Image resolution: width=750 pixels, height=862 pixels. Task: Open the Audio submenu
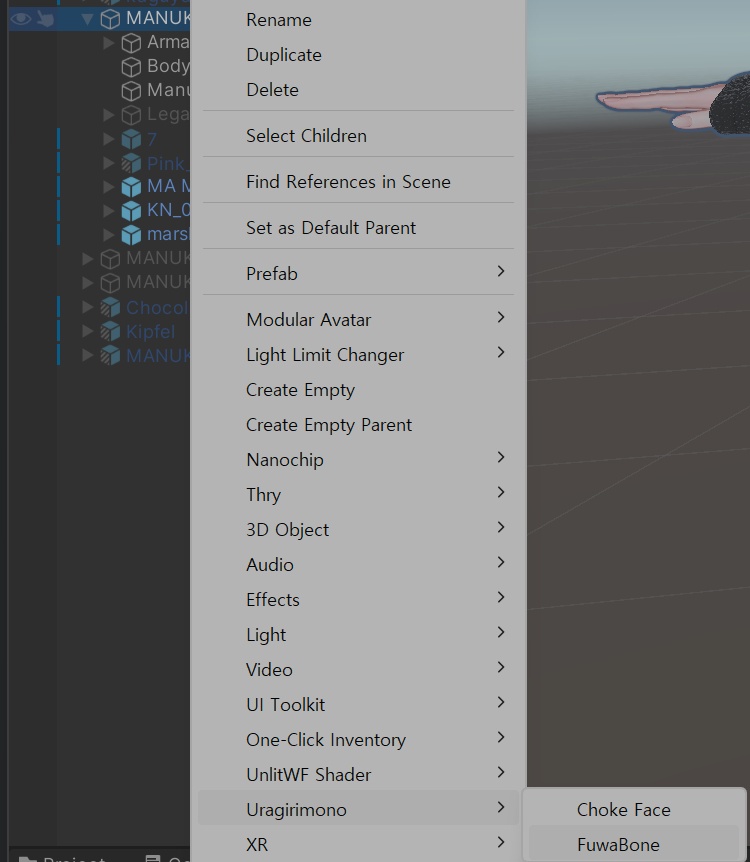pos(357,565)
